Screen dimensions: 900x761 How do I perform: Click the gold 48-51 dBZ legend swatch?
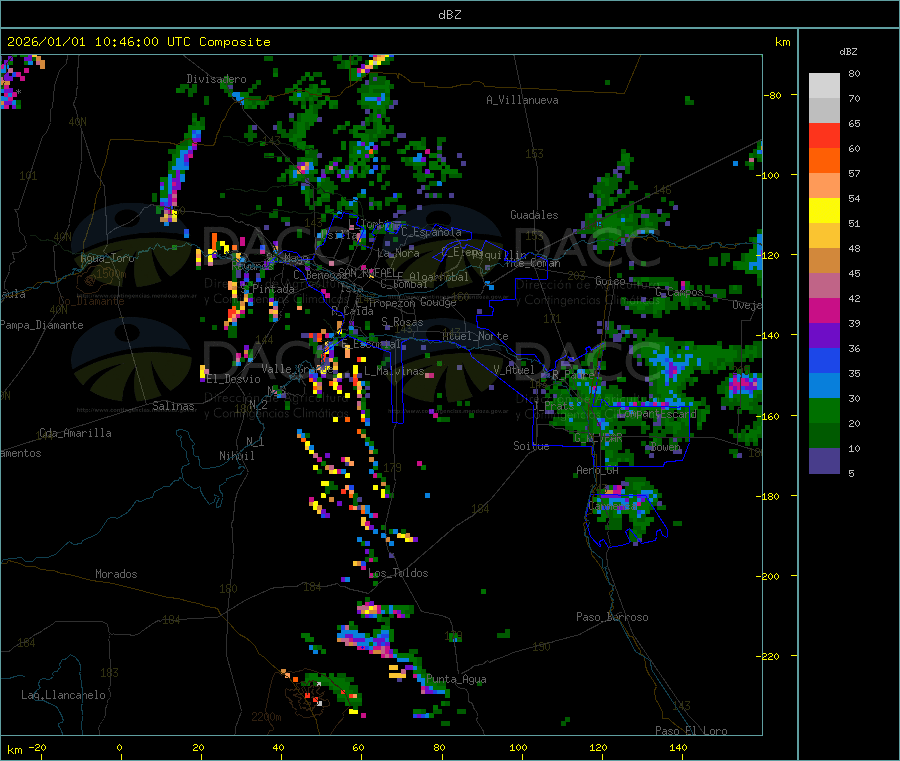coord(824,236)
